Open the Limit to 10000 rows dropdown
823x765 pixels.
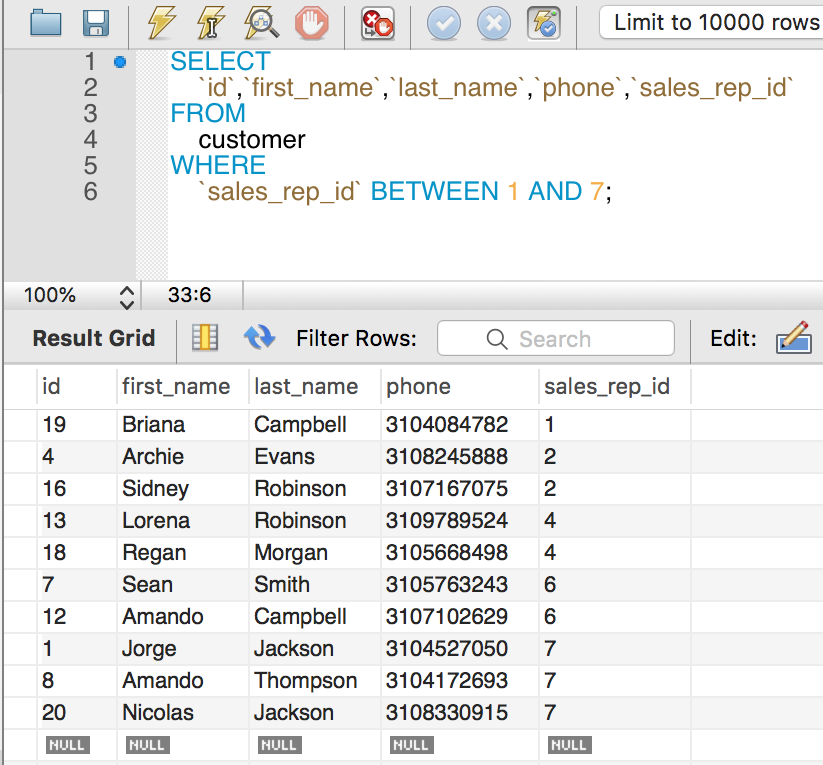tap(711, 22)
